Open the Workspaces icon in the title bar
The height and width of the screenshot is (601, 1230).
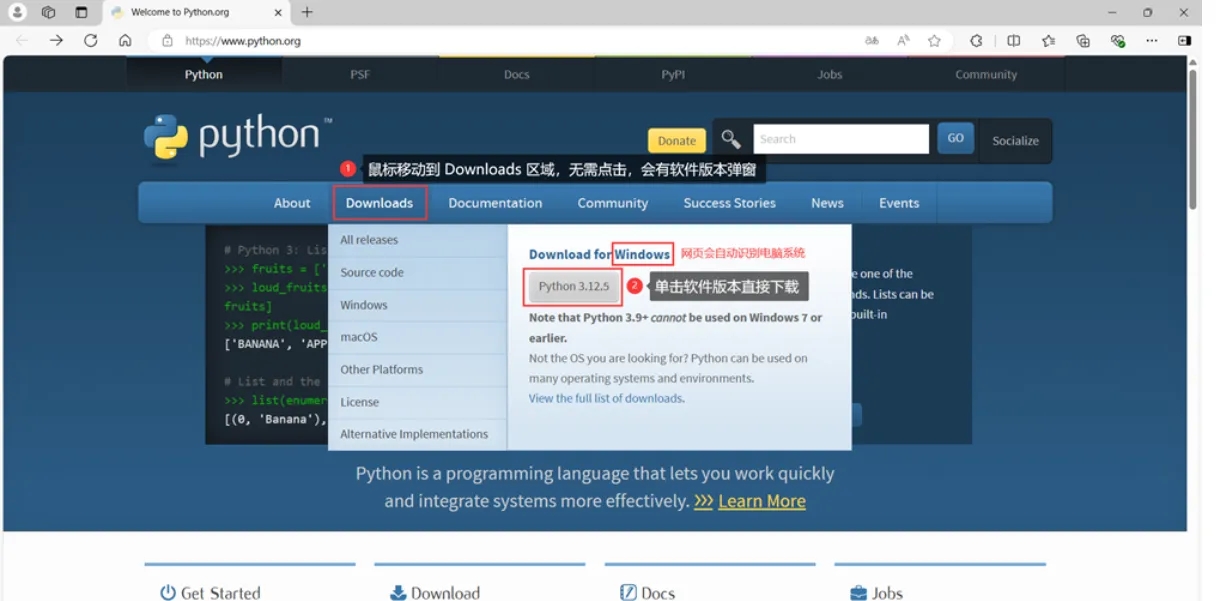pyautogui.click(x=48, y=12)
